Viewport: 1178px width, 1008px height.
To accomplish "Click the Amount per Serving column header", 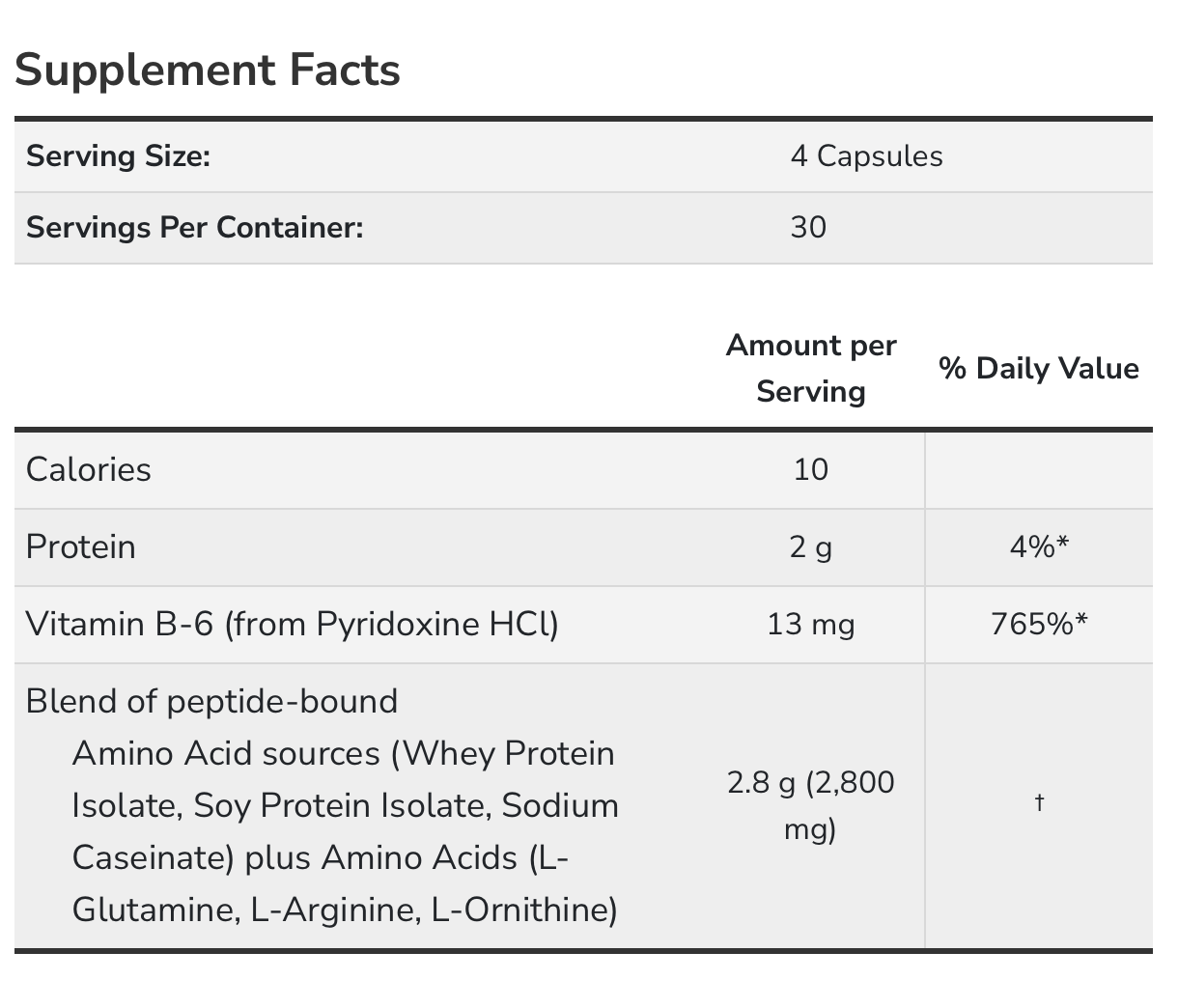I will [x=811, y=368].
